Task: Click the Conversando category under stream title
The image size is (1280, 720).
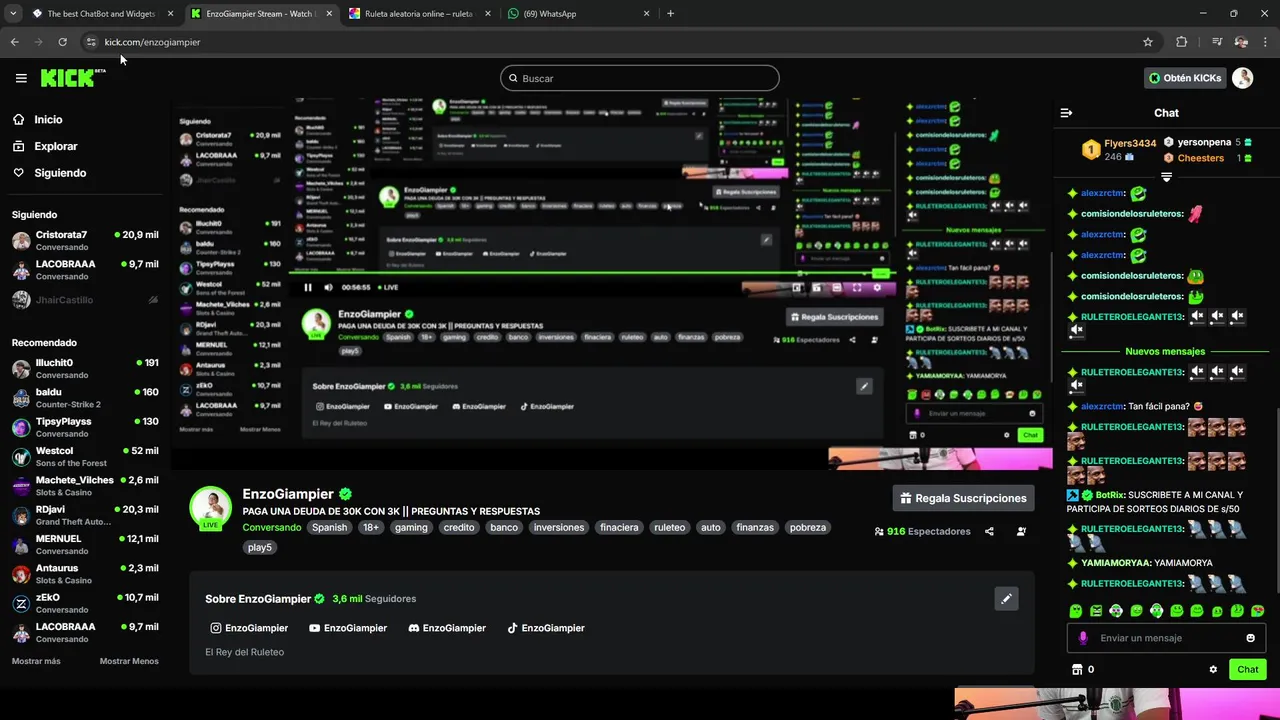Action: tap(272, 528)
